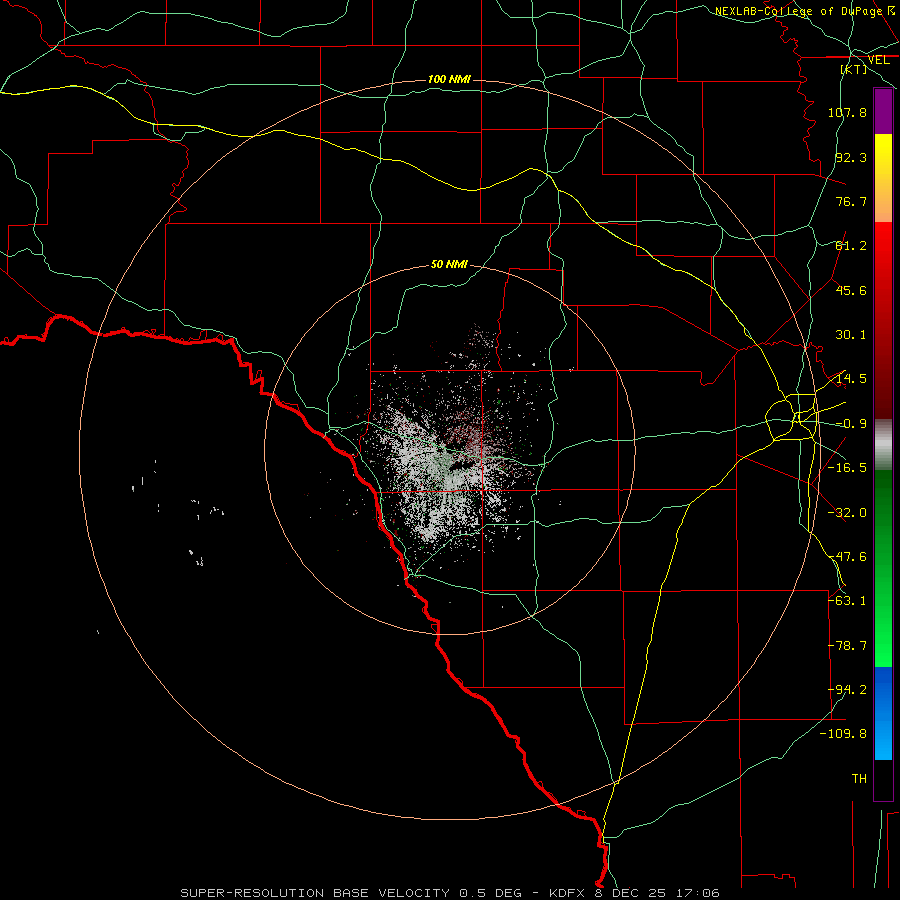Click the -0.9 velocity scale value
The image size is (900, 900).
pyautogui.click(x=851, y=424)
